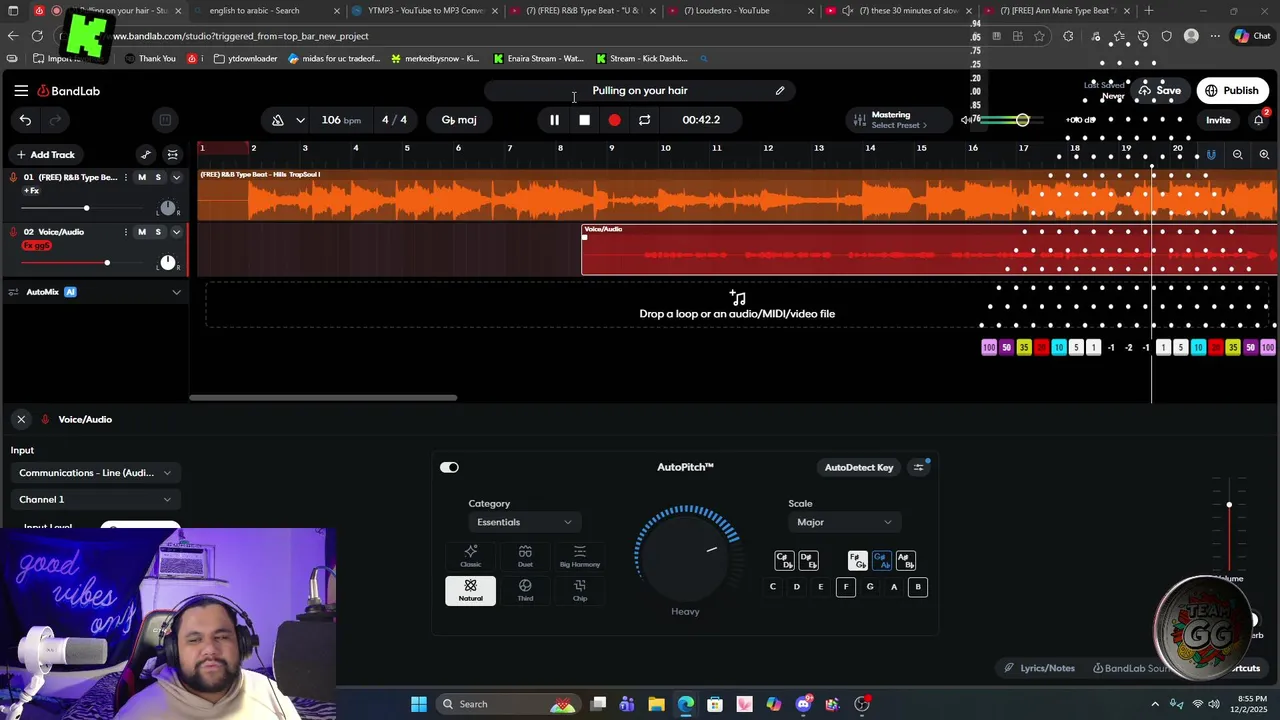The width and height of the screenshot is (1280, 720).
Task: Click the master volume slider handle
Action: tap(1022, 120)
